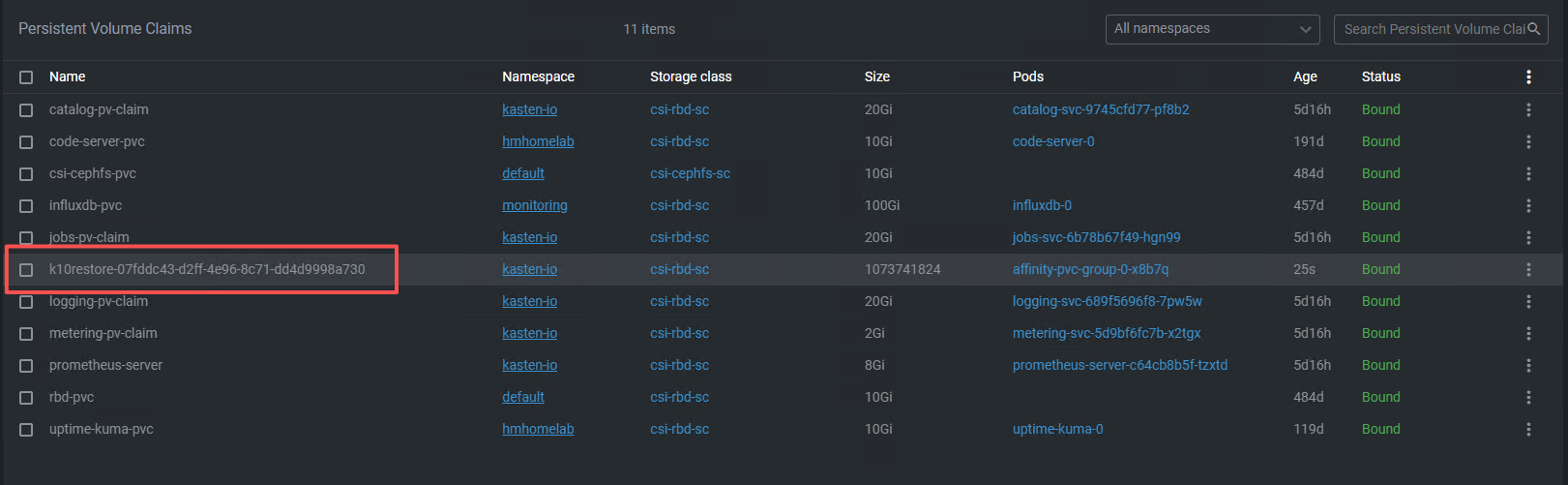Open the three-dot menu for catalog-pv-claim row

pyautogui.click(x=1528, y=109)
